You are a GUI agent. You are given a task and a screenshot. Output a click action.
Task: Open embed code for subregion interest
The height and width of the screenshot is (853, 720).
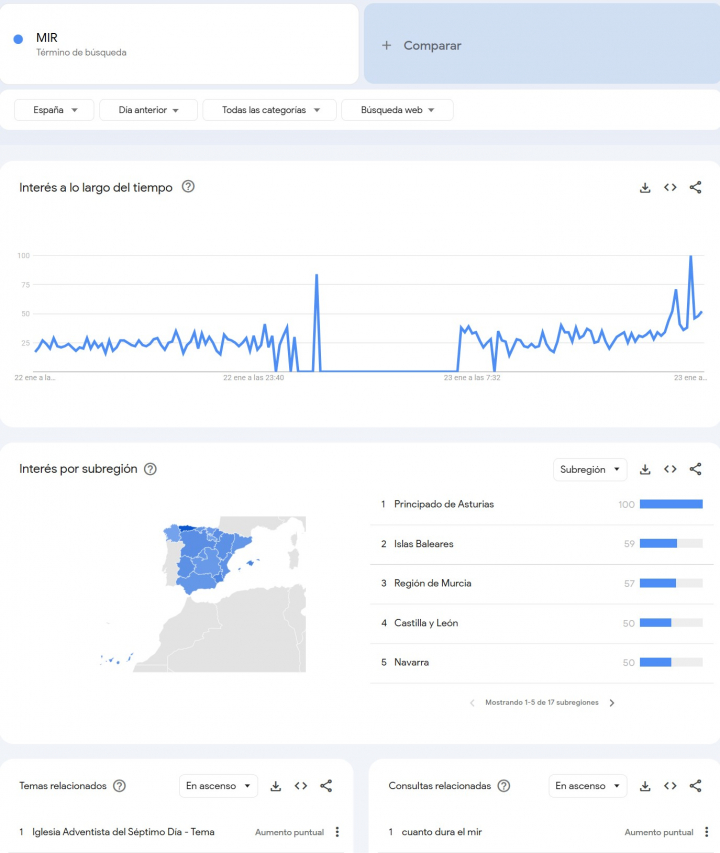tap(670, 469)
